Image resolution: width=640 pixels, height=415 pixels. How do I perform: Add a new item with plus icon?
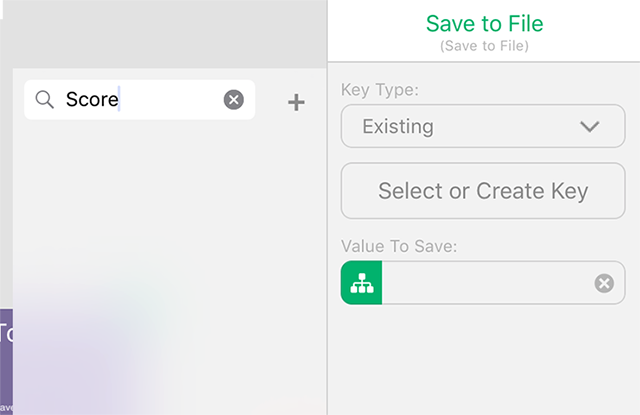296,102
